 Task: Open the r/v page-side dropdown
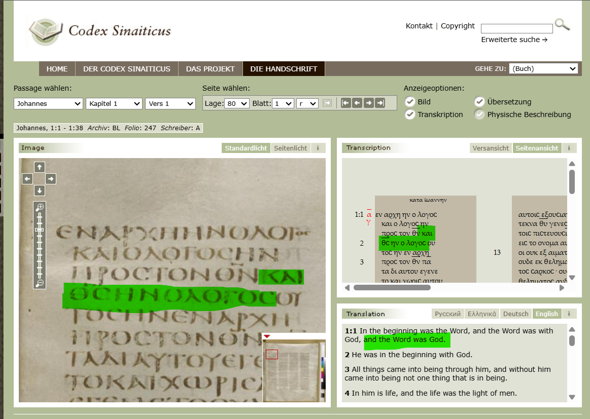click(307, 103)
